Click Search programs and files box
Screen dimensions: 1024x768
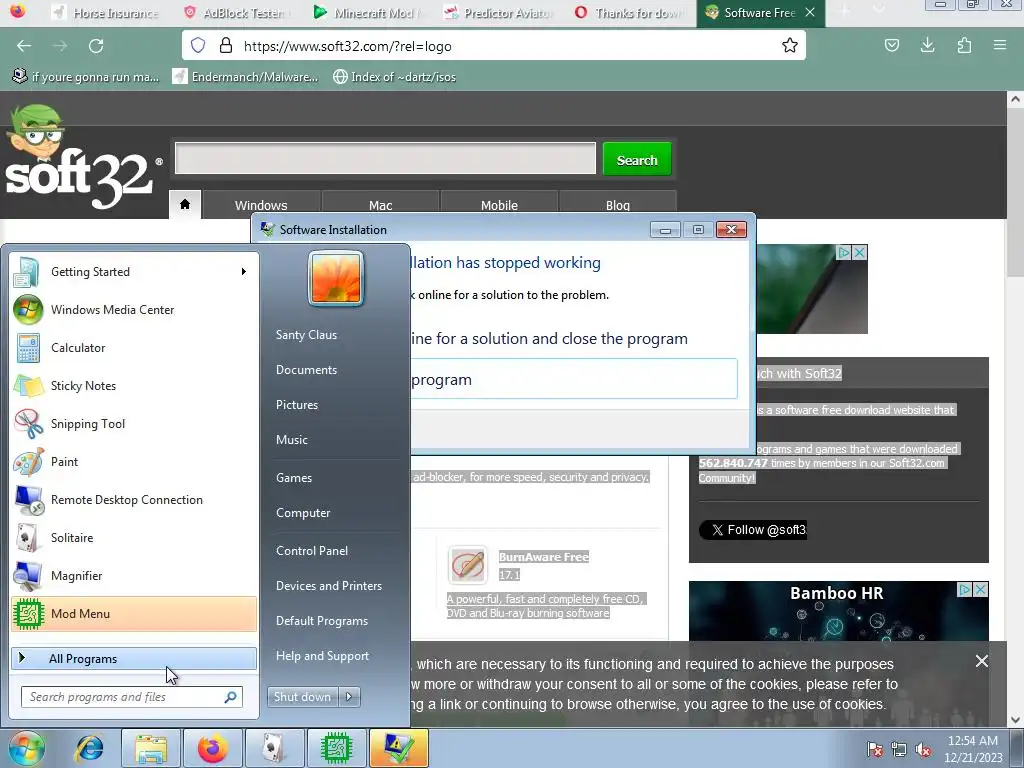click(132, 697)
